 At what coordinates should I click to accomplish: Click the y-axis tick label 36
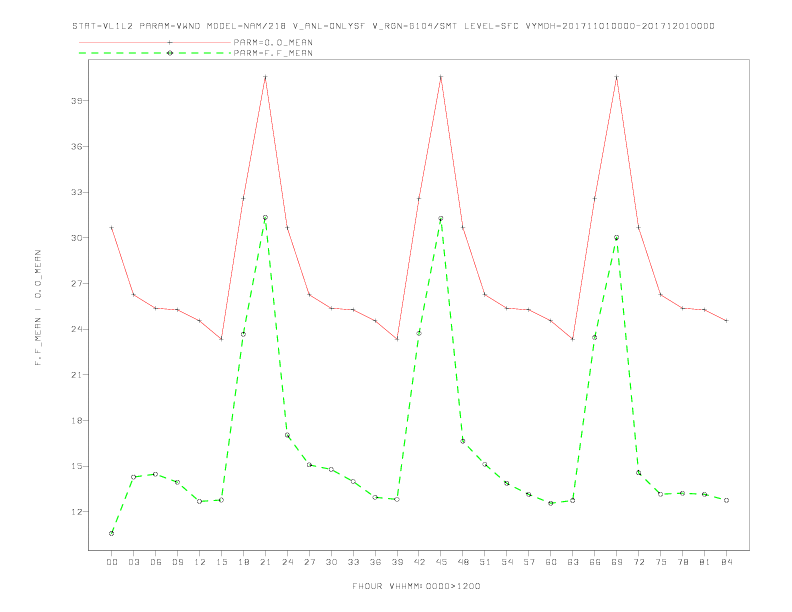[77, 146]
